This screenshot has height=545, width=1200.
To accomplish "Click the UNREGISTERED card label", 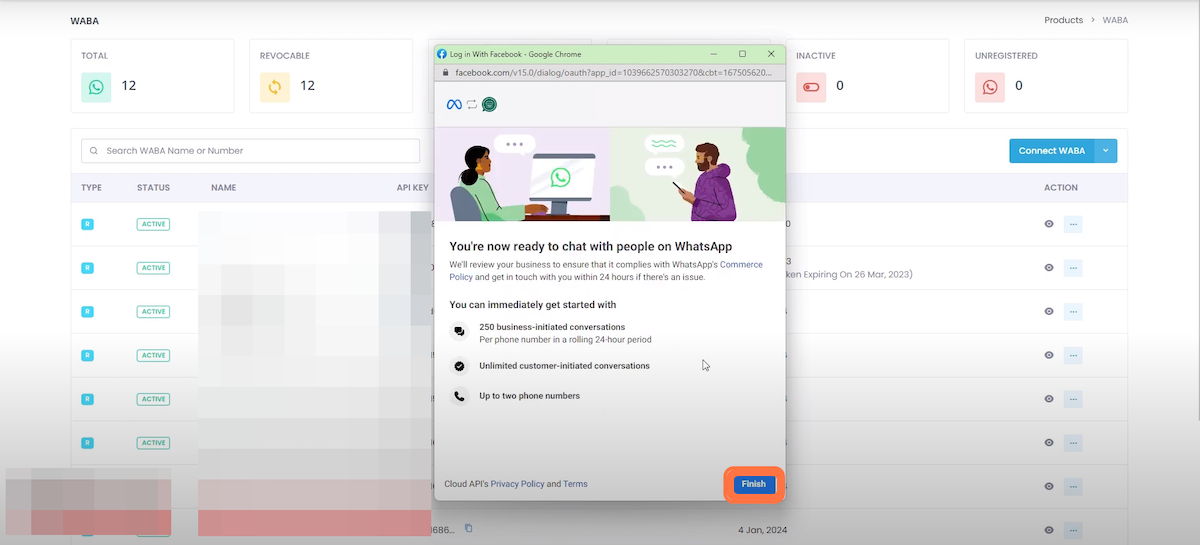I will tap(1006, 56).
